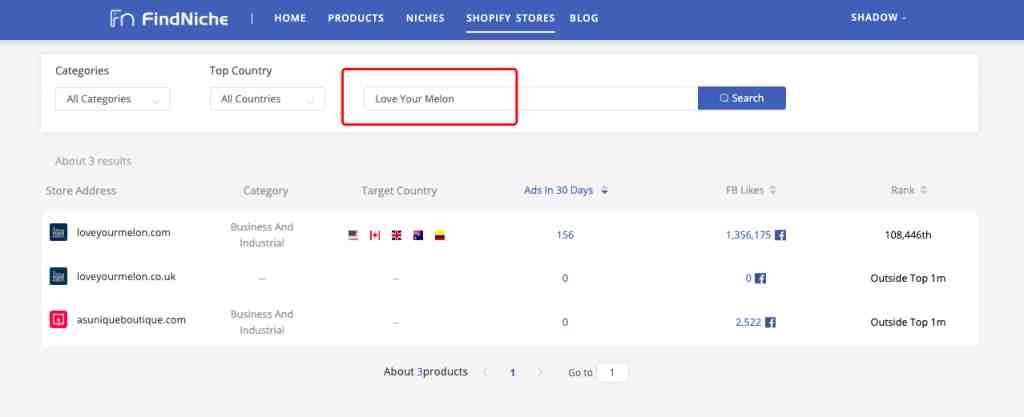Click the 2,522 FB likes value

click(748, 322)
